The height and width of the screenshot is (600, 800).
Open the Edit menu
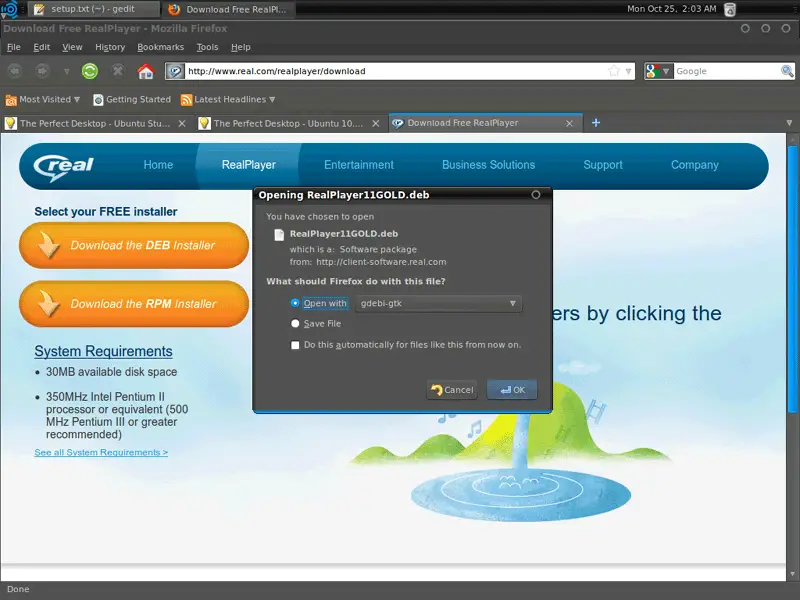(x=41, y=47)
